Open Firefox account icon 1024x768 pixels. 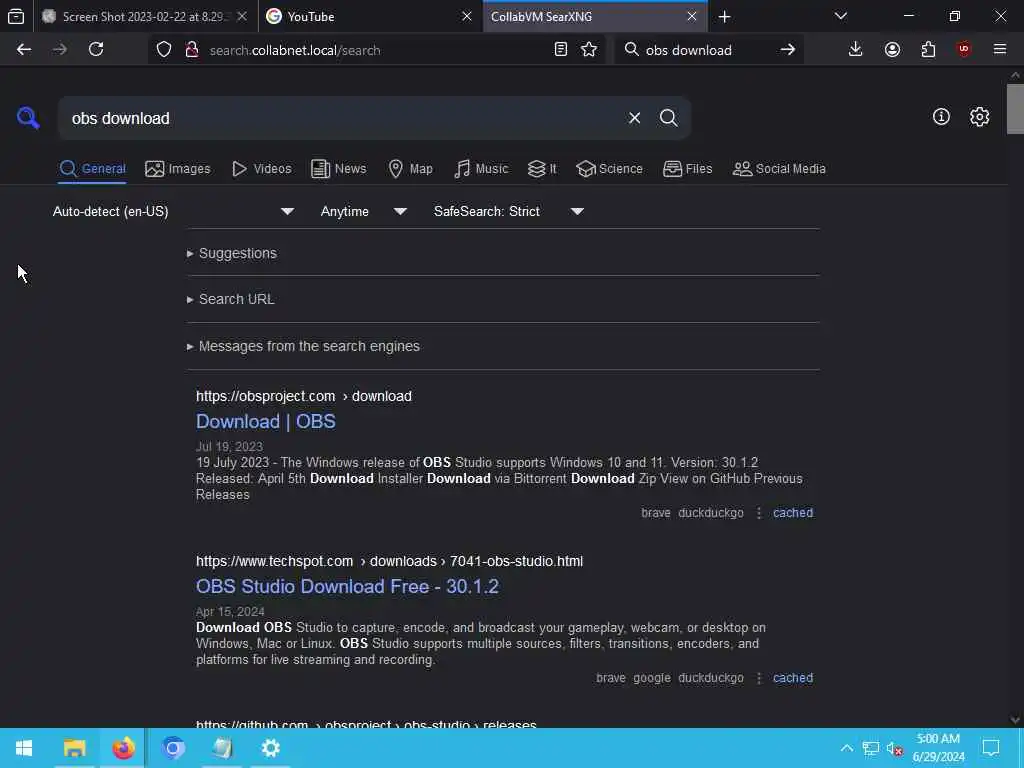pos(892,50)
